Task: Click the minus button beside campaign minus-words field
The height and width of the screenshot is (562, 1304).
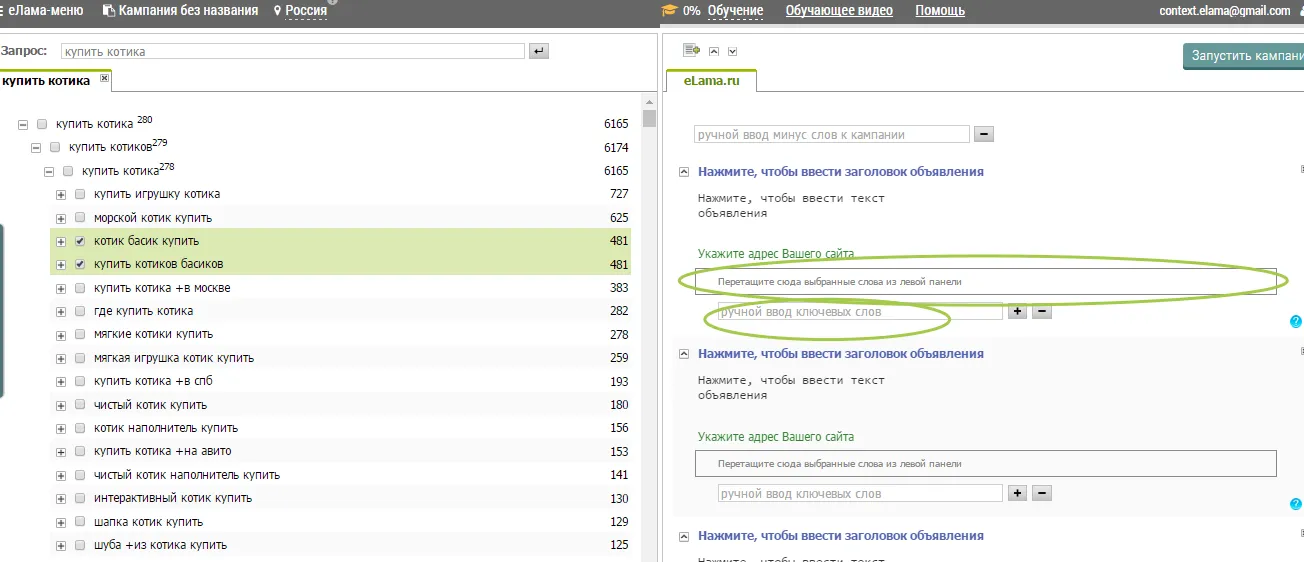Action: [x=983, y=134]
